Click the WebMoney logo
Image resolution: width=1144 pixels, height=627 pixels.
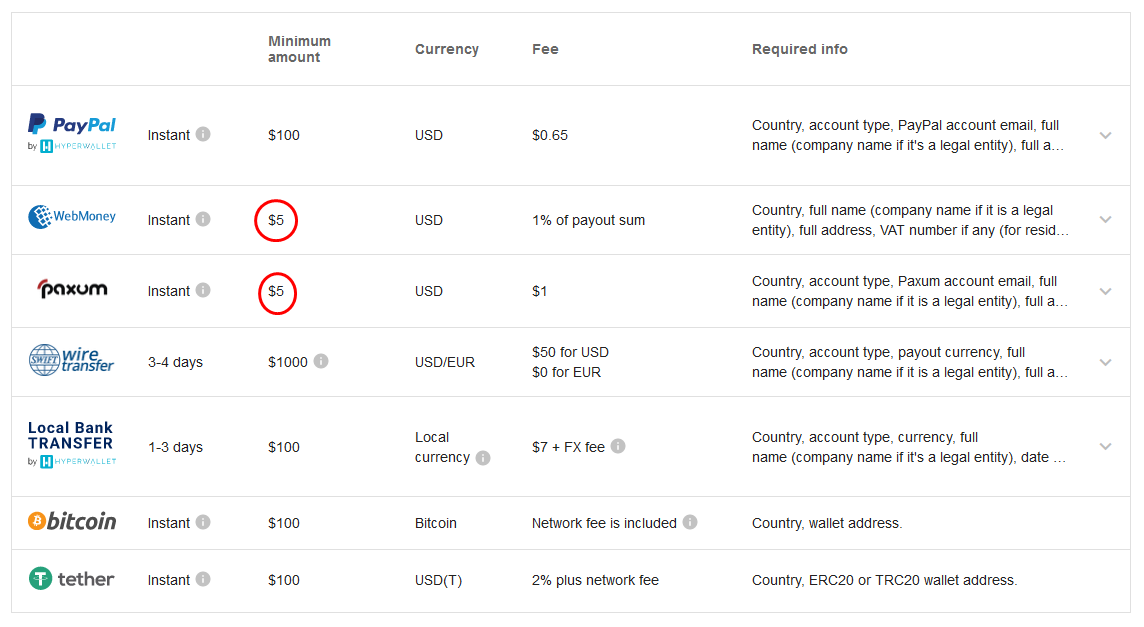(72, 216)
